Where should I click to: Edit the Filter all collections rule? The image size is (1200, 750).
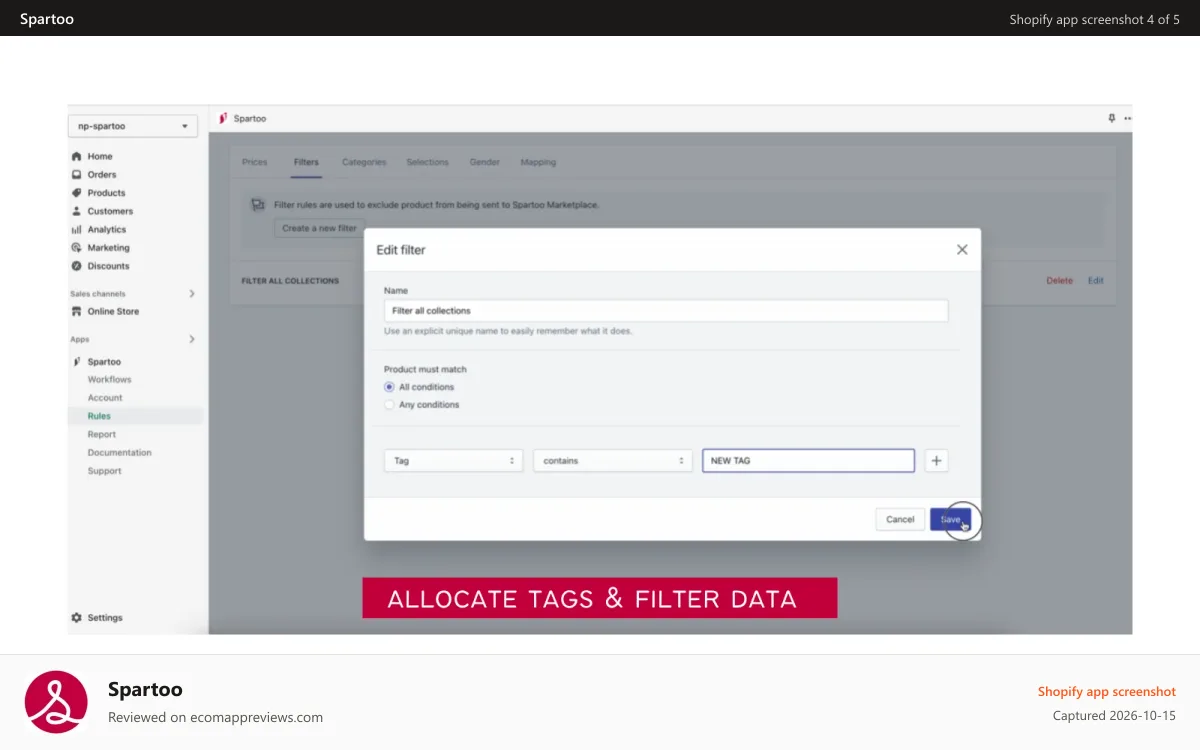1096,281
